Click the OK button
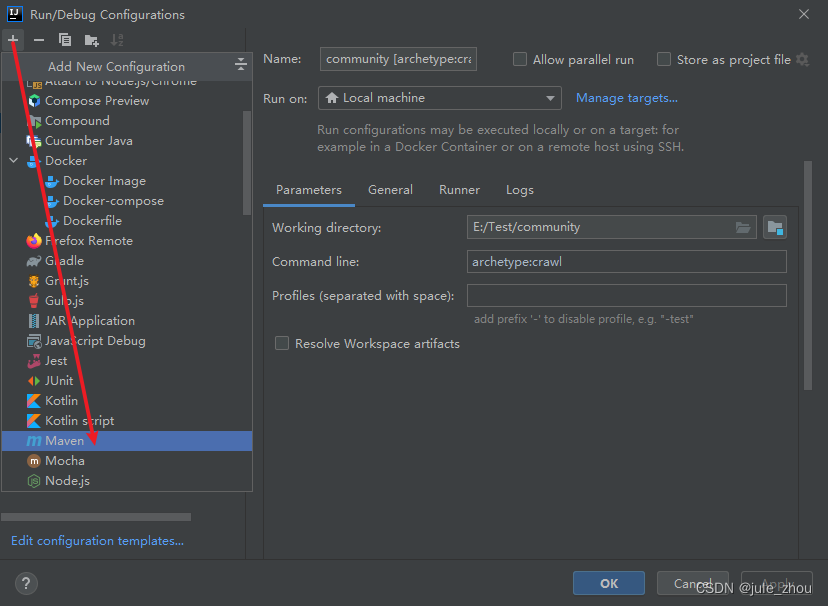Screen dimensions: 828x606 pyautogui.click(x=609, y=583)
